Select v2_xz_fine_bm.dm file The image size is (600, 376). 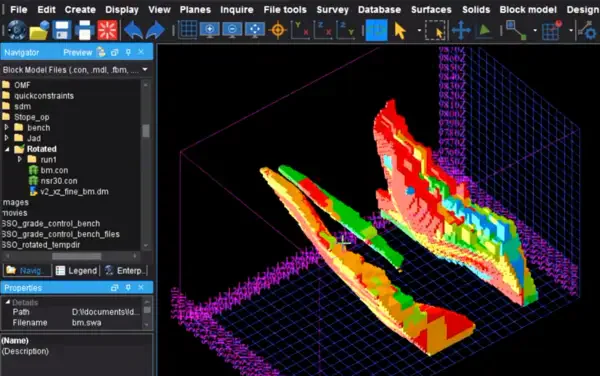click(x=74, y=192)
